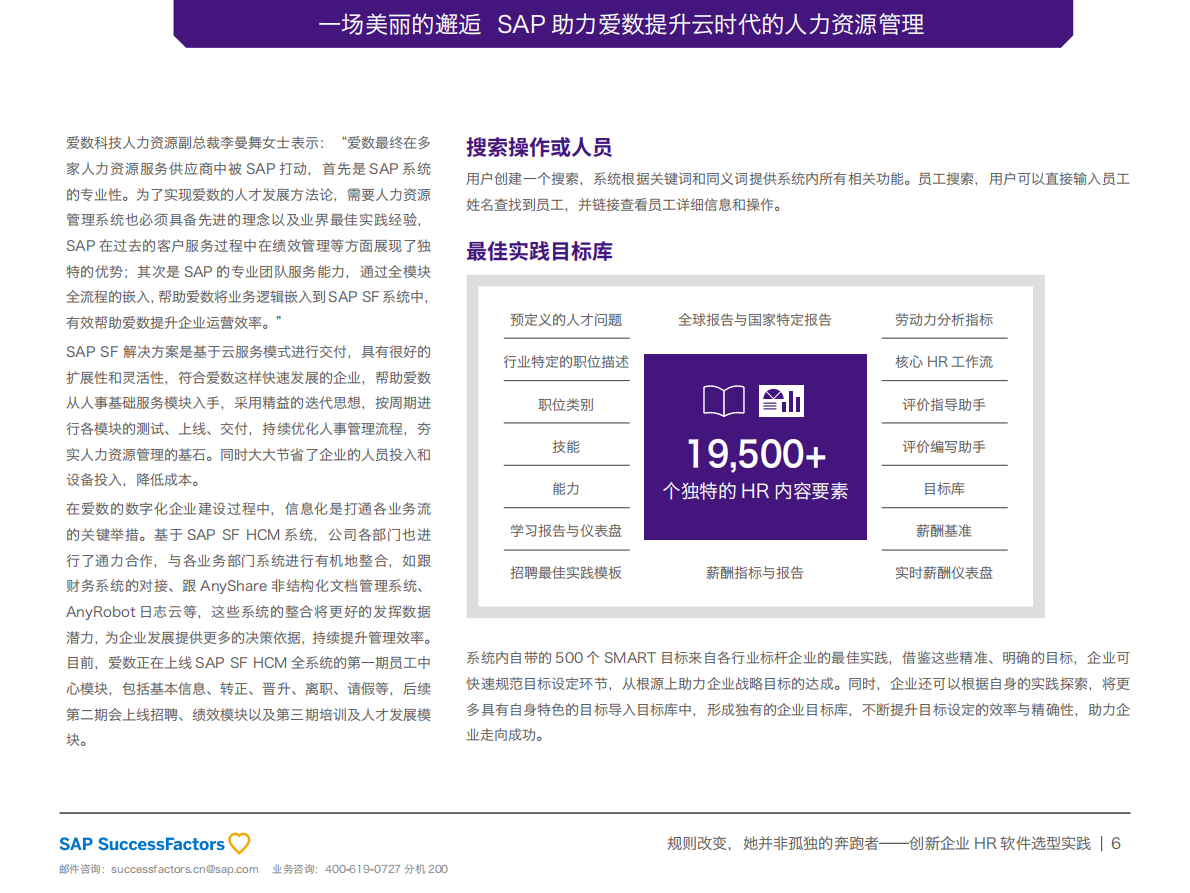The width and height of the screenshot is (1190, 893).
Task: Select 劳动力分析指标 in the right column
Action: click(x=943, y=319)
